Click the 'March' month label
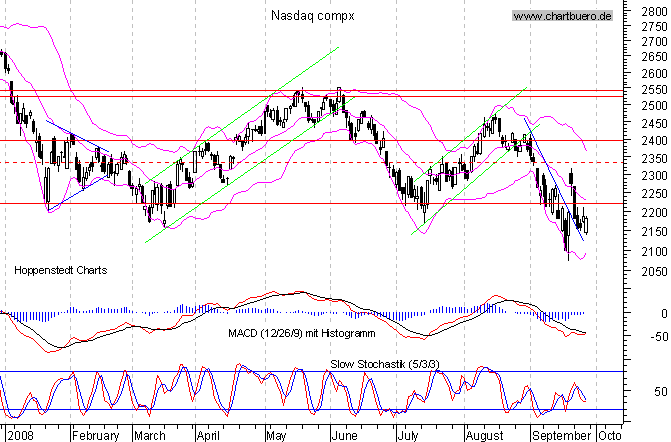 [149, 435]
